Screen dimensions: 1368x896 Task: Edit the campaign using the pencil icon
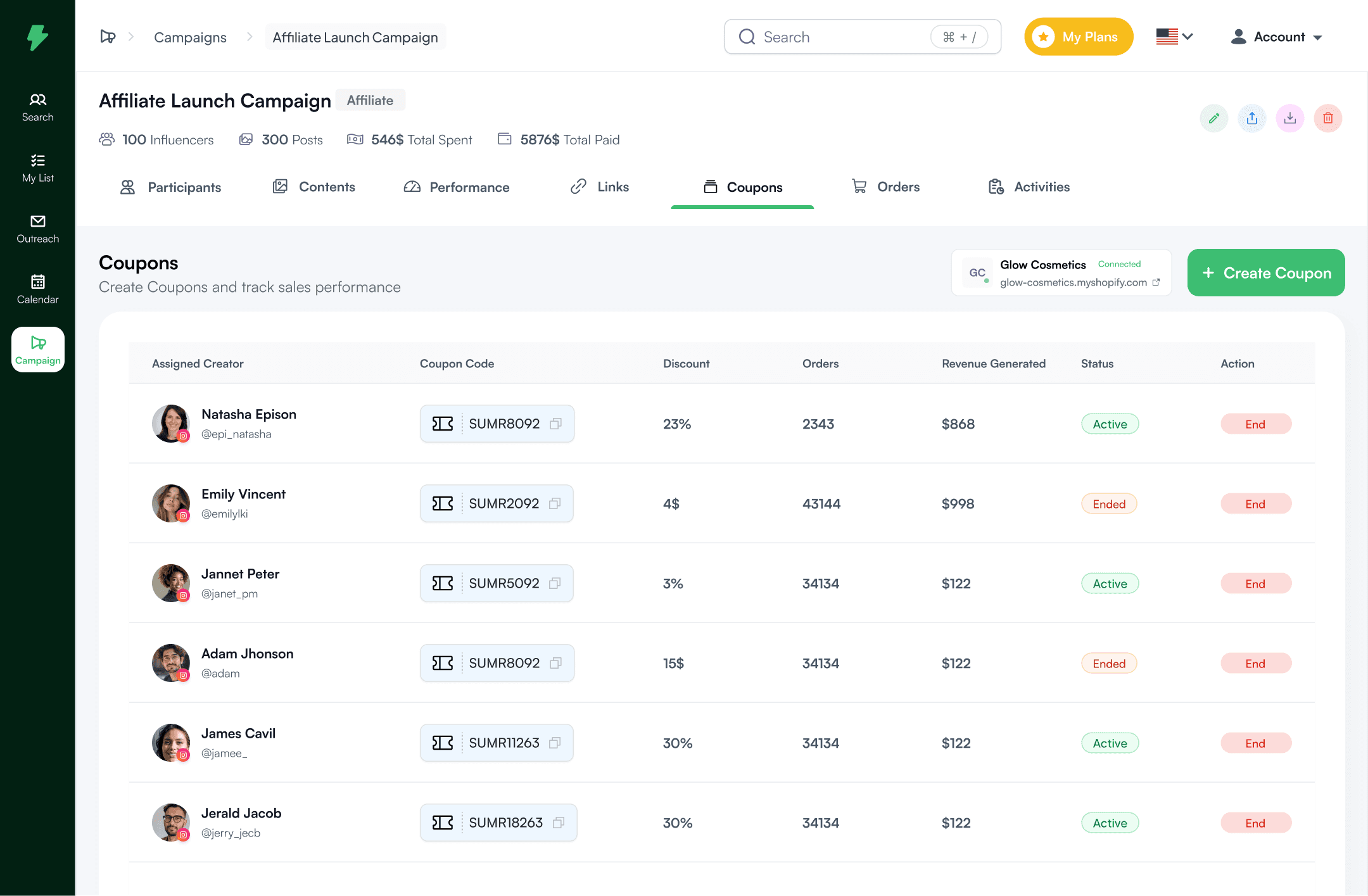[1213, 118]
